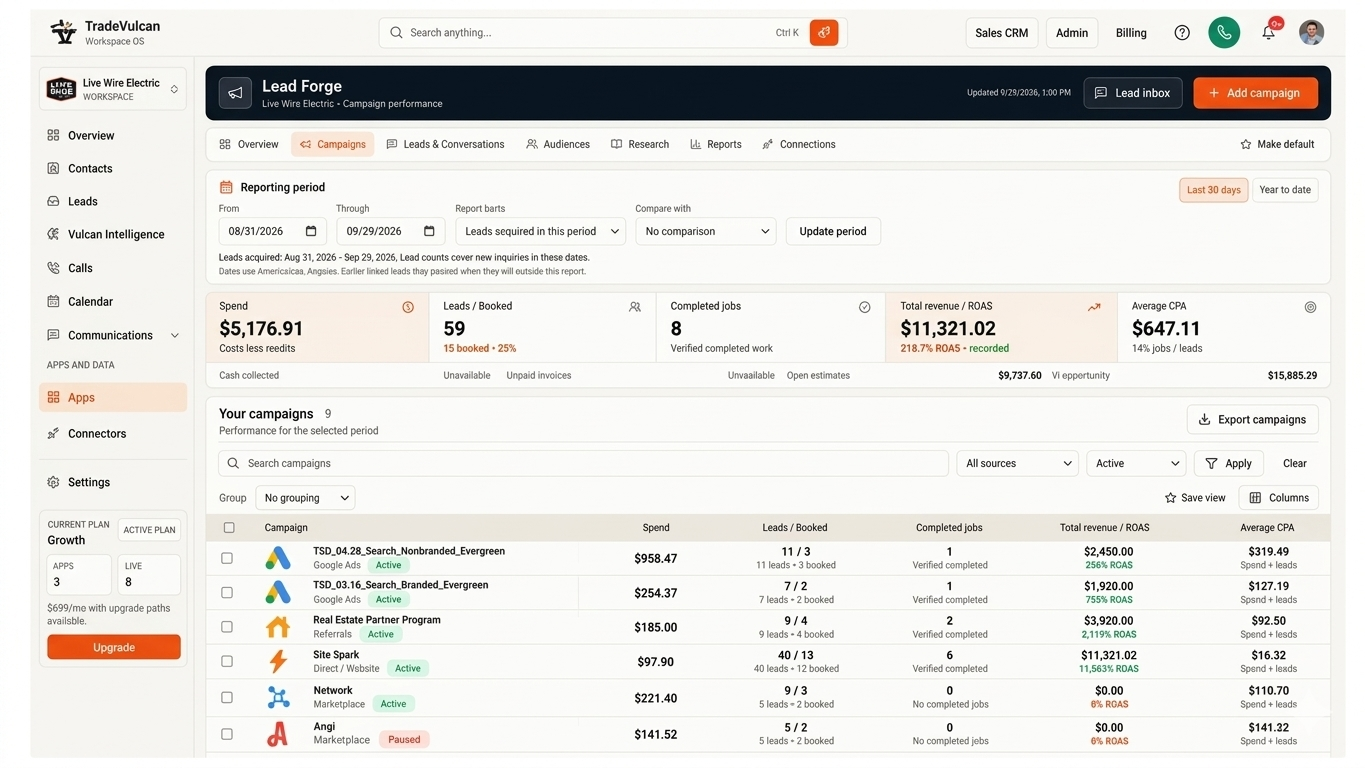Open the Reports tab

point(716,144)
